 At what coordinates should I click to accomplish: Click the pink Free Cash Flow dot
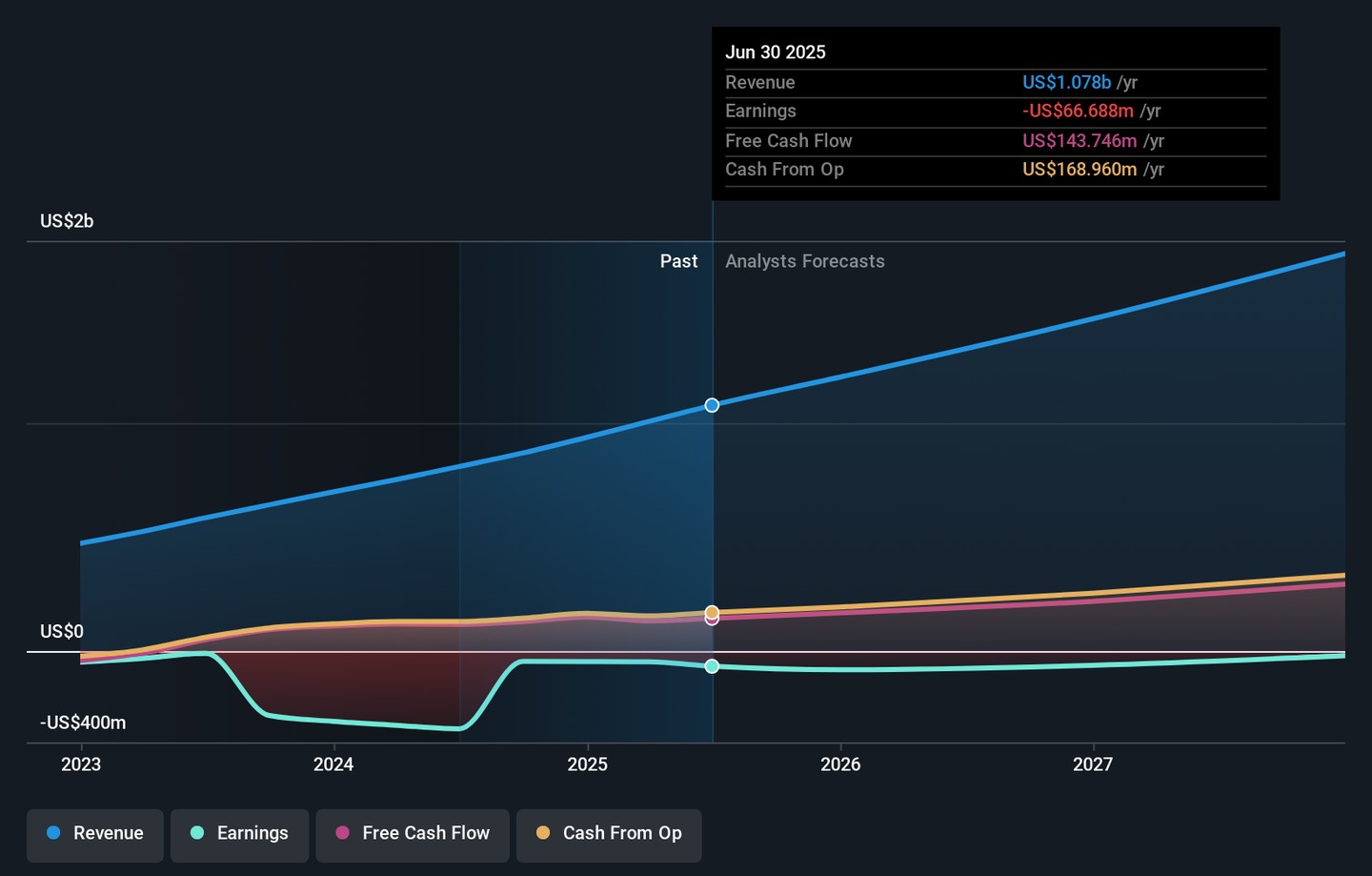343,833
